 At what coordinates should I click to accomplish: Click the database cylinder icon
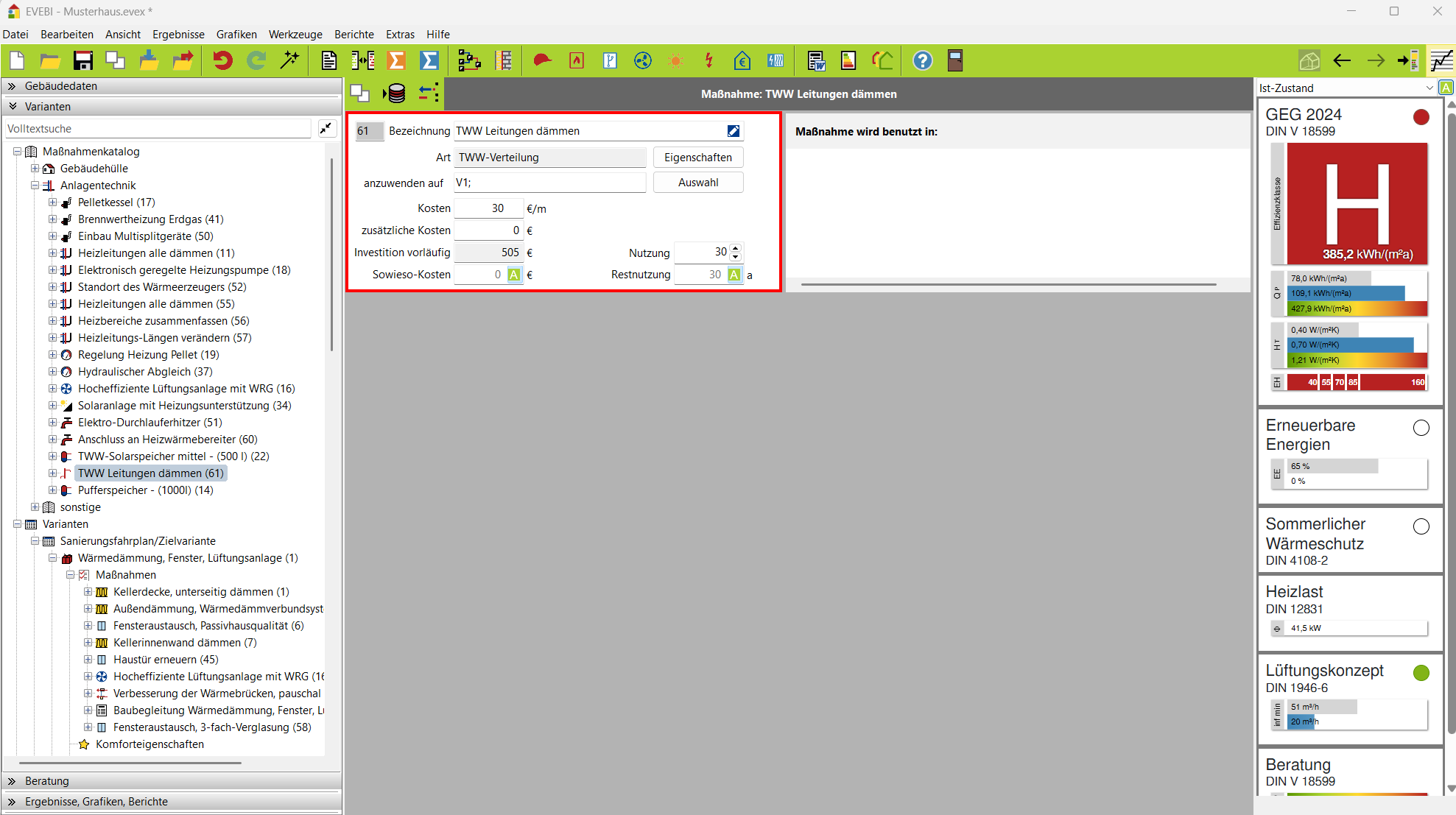(395, 94)
